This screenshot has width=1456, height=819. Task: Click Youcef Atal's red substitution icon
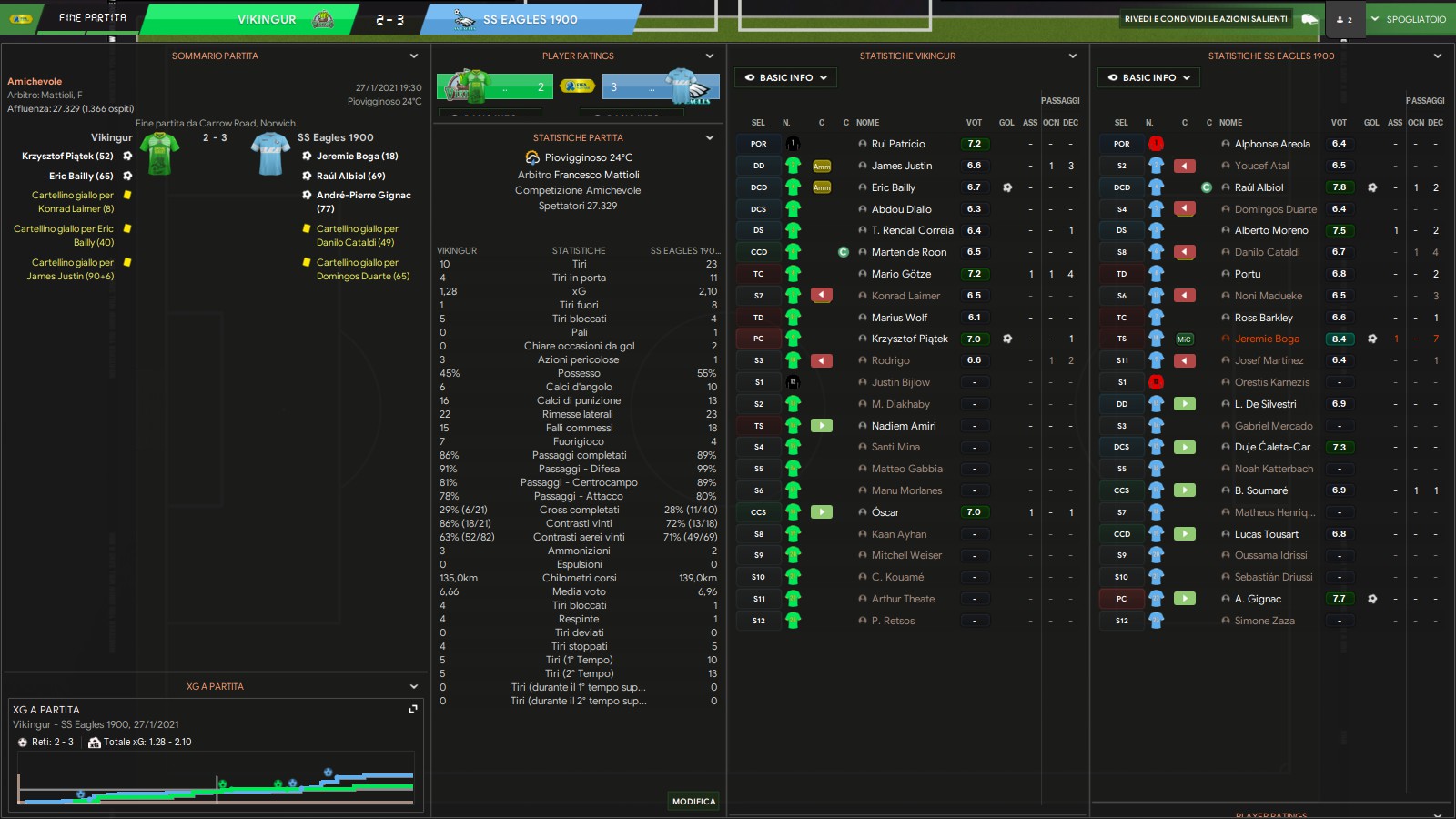coord(1185,166)
